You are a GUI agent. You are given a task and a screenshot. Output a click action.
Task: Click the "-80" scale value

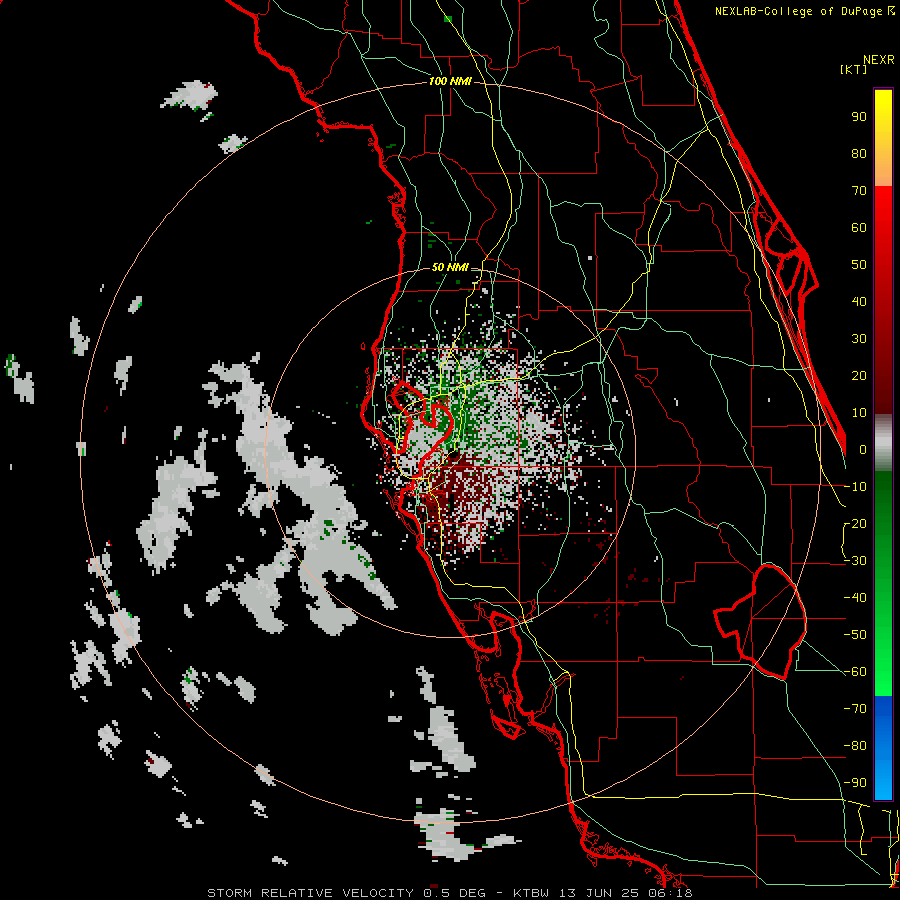[855, 746]
